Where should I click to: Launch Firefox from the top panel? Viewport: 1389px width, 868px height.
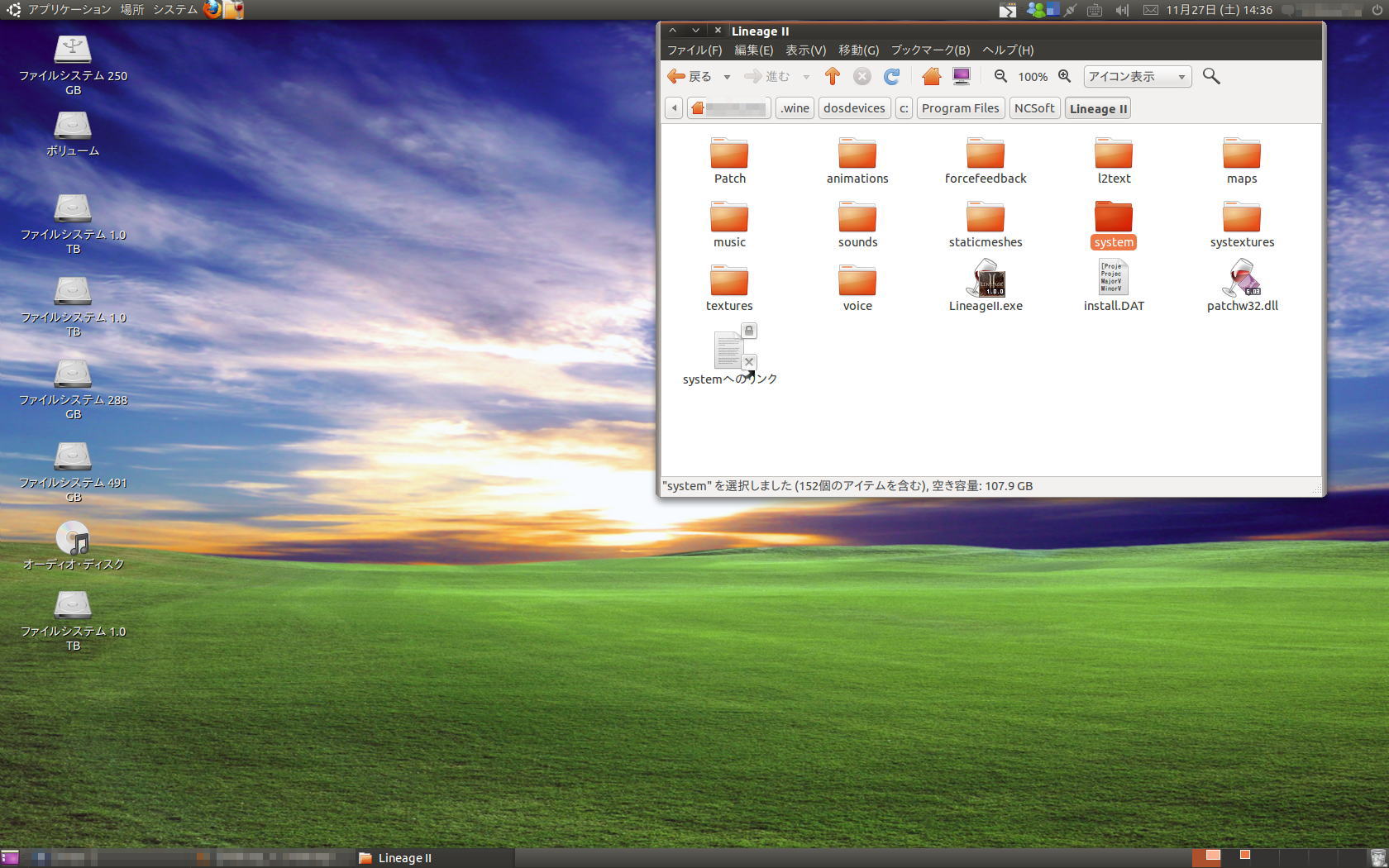[x=212, y=9]
